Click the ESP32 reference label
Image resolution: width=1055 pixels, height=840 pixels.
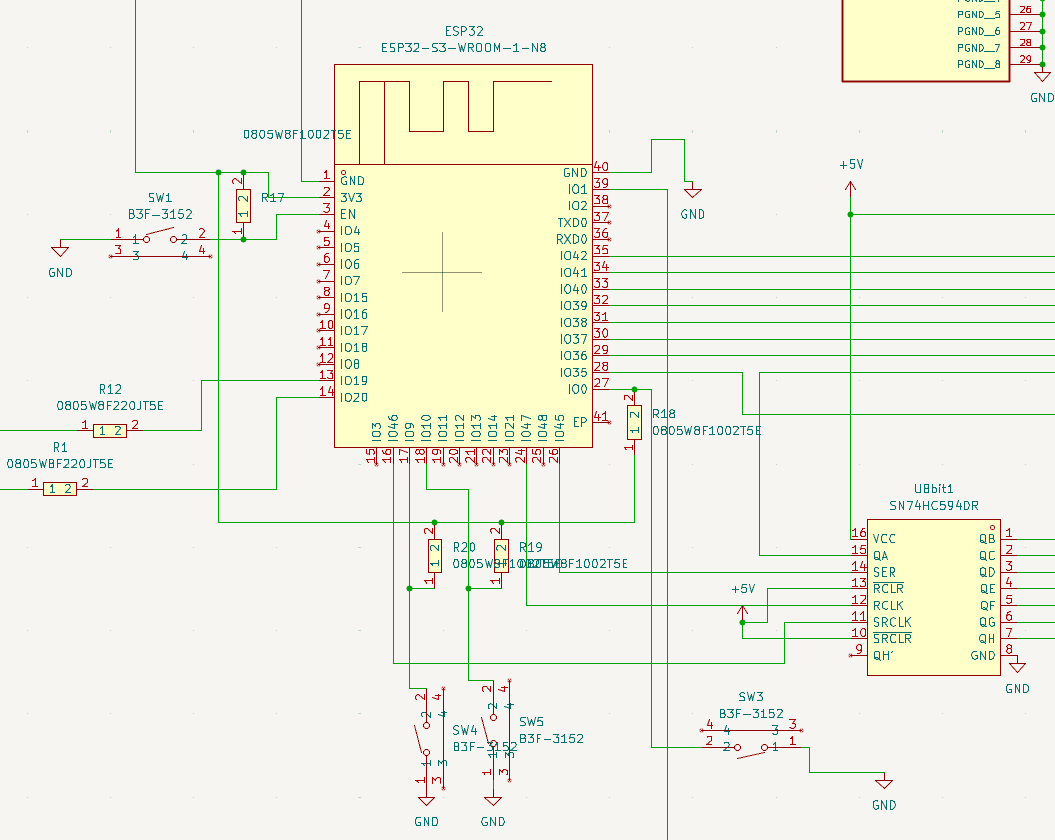[x=464, y=31]
